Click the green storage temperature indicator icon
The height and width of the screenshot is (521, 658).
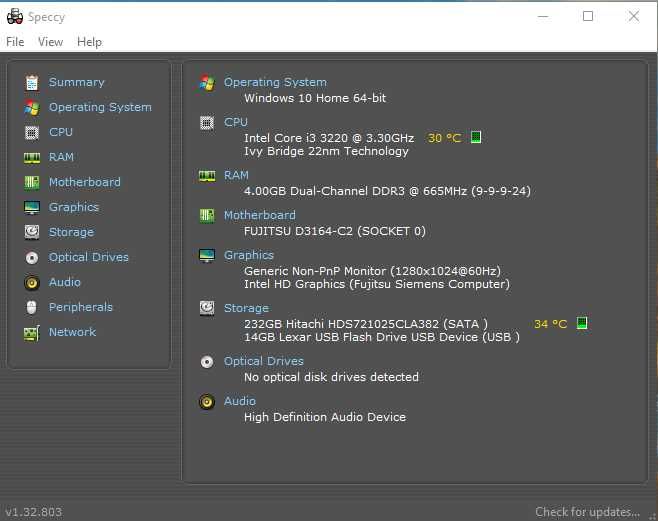point(582,323)
